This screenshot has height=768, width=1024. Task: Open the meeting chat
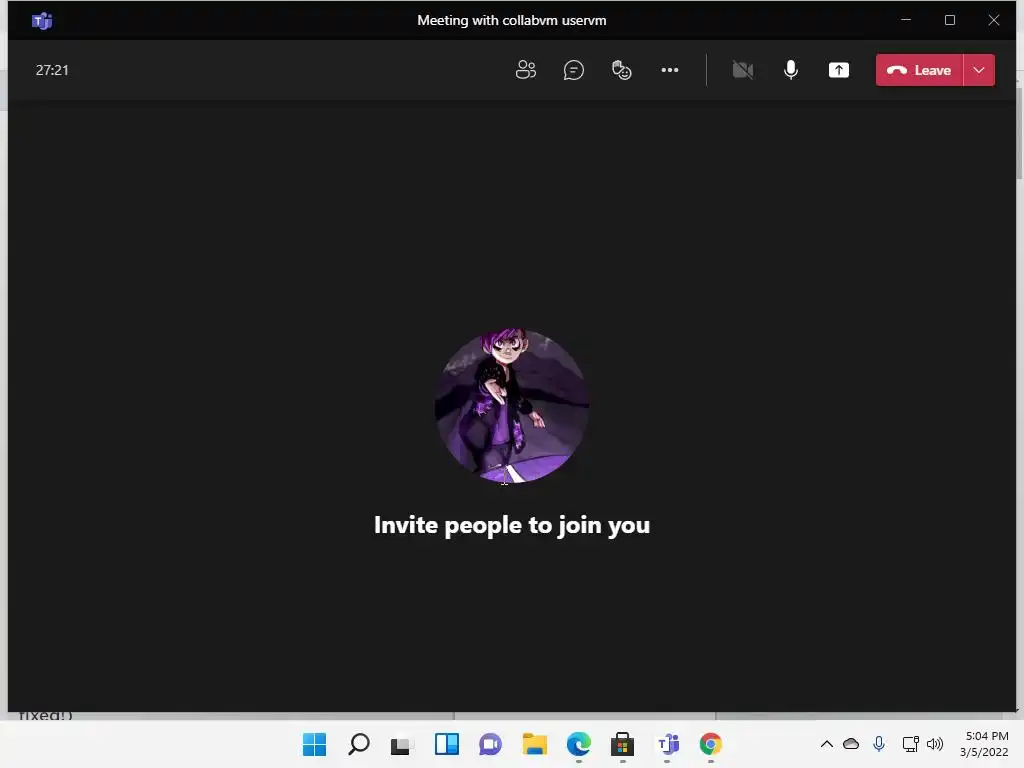[573, 70]
